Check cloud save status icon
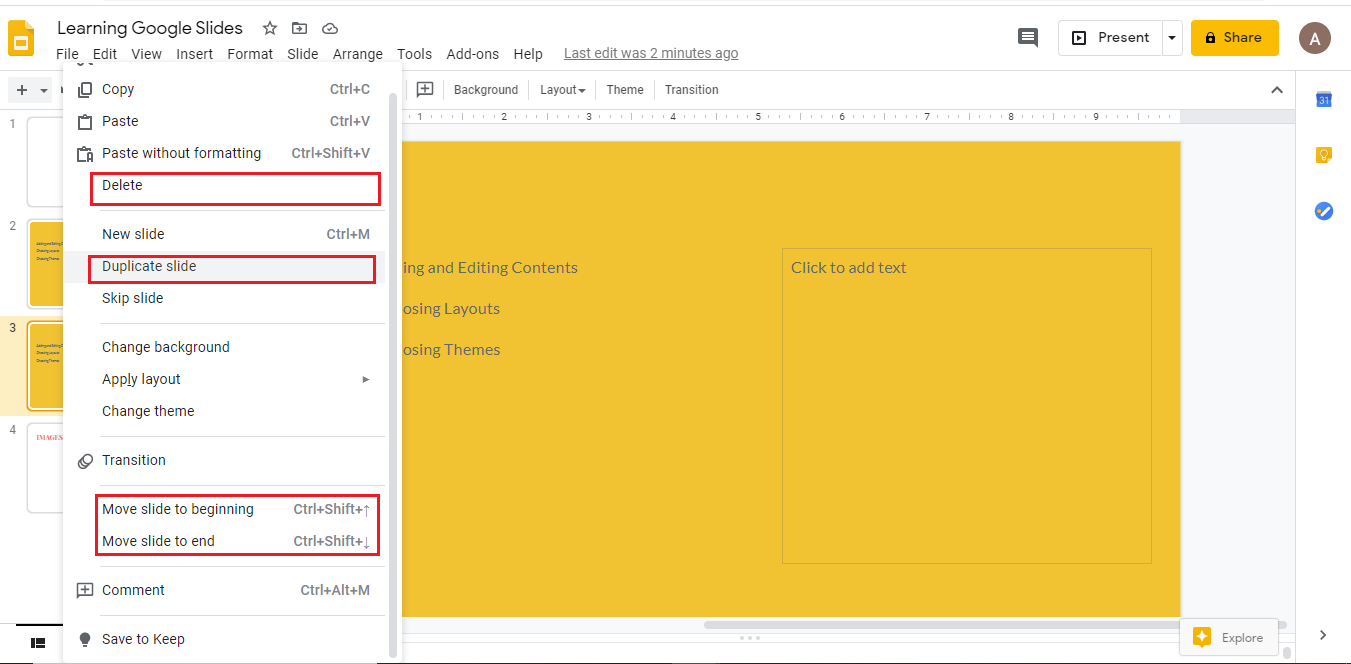The height and width of the screenshot is (664, 1351). (330, 28)
